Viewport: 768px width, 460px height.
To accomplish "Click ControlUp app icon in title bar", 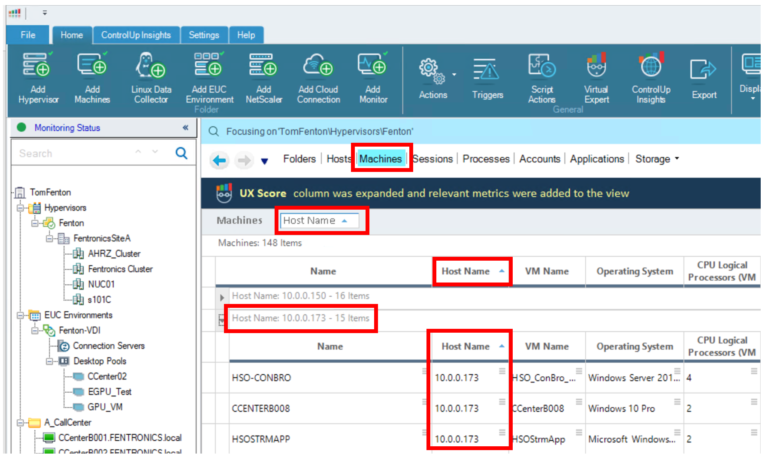I will point(15,13).
